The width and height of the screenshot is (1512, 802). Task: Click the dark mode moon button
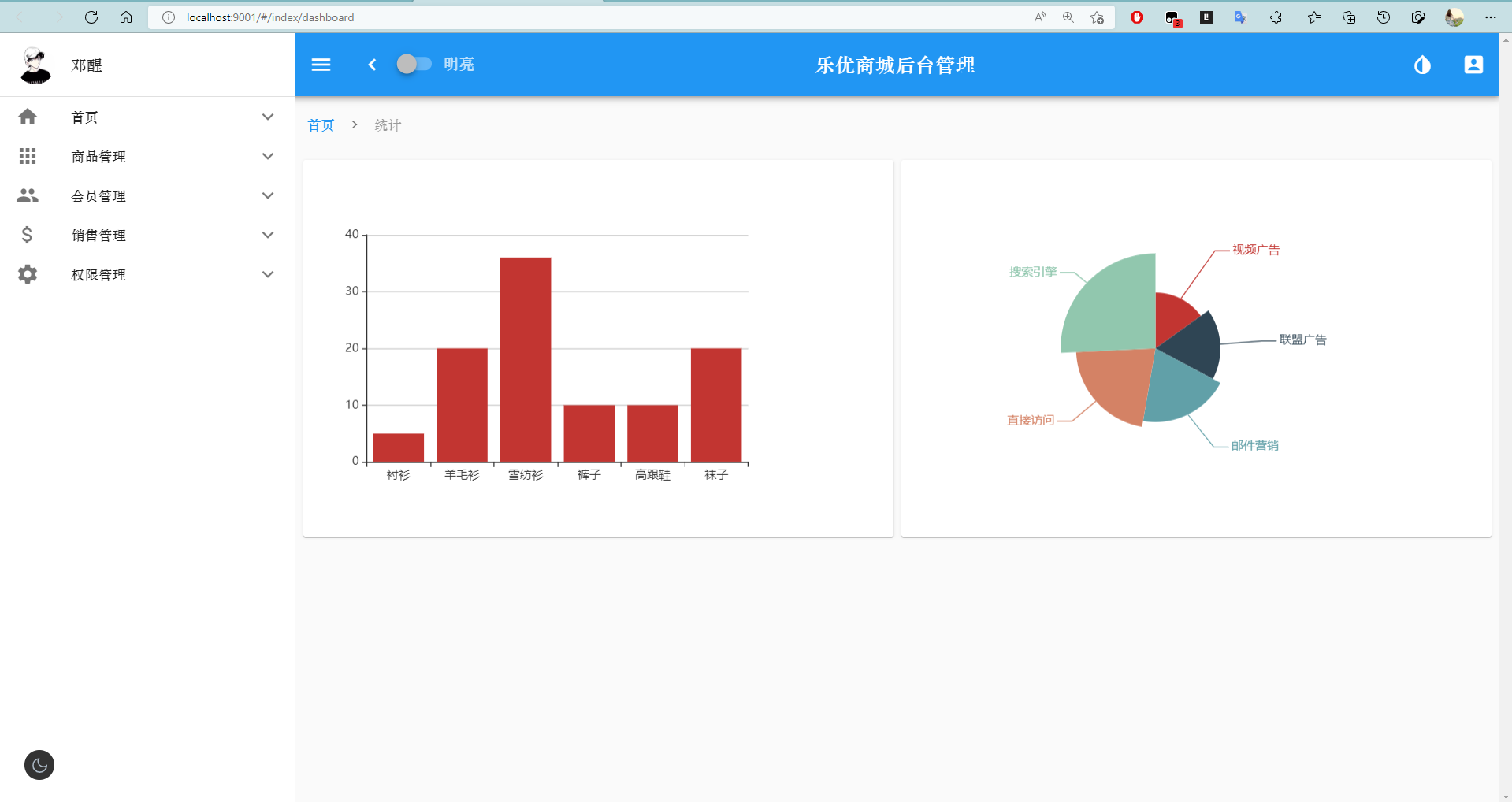[x=39, y=765]
